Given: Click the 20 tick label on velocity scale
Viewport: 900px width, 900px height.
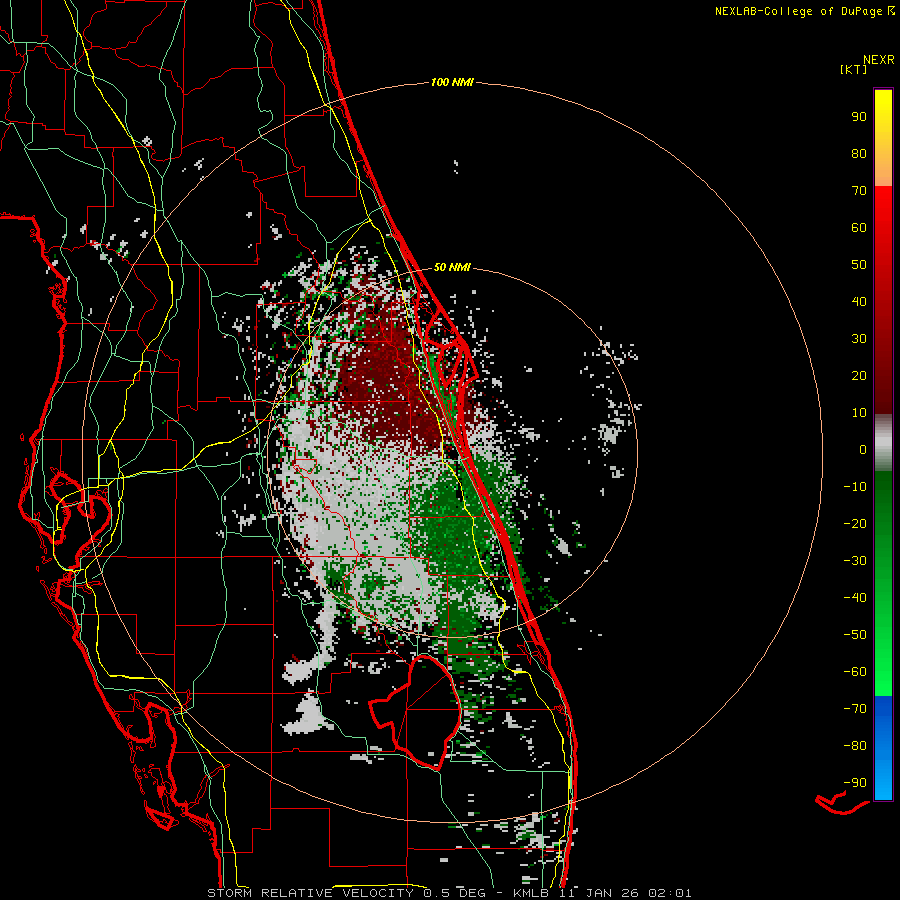Looking at the screenshot, I should pyautogui.click(x=859, y=375).
